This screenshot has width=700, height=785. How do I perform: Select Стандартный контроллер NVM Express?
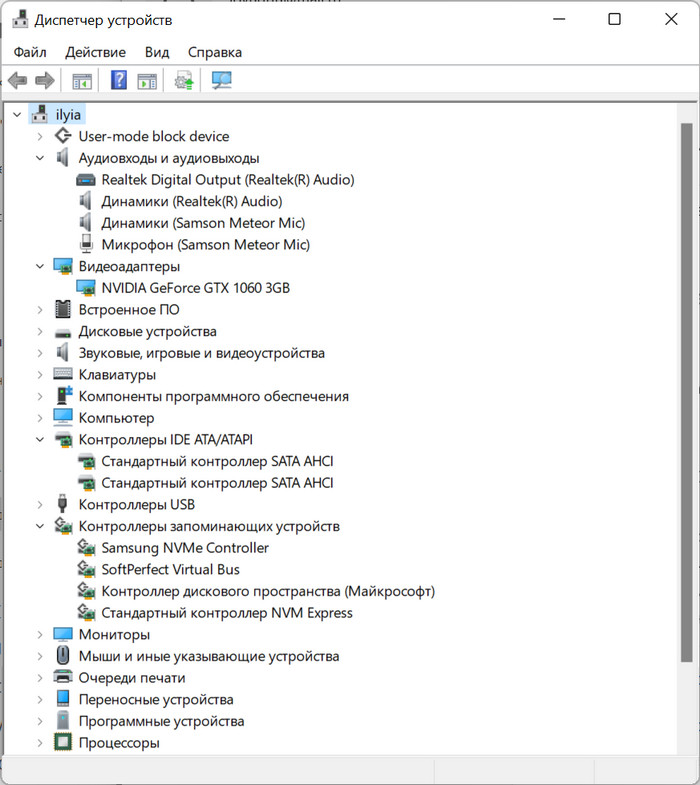click(x=227, y=613)
